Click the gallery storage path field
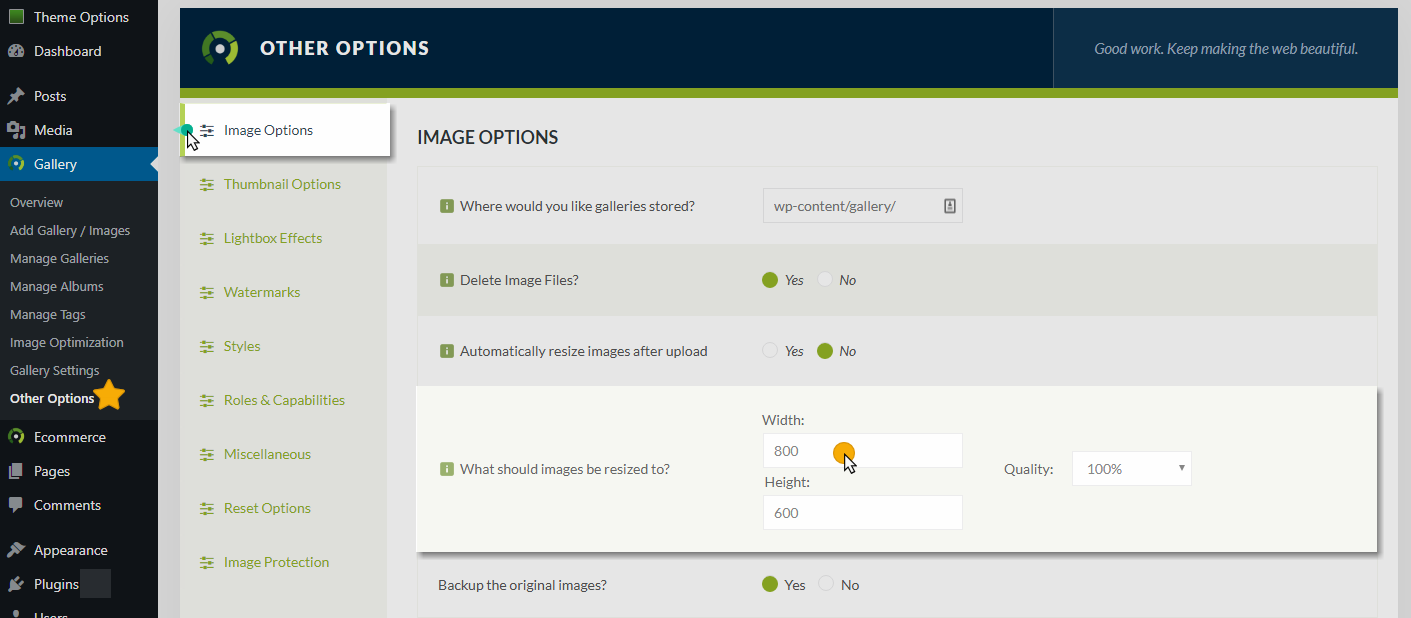Screen dimensions: 1411x618 click(862, 207)
